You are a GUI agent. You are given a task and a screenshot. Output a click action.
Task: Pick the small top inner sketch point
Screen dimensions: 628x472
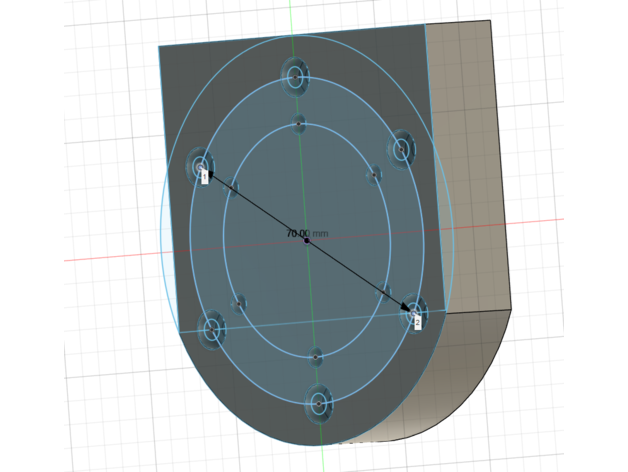(299, 123)
